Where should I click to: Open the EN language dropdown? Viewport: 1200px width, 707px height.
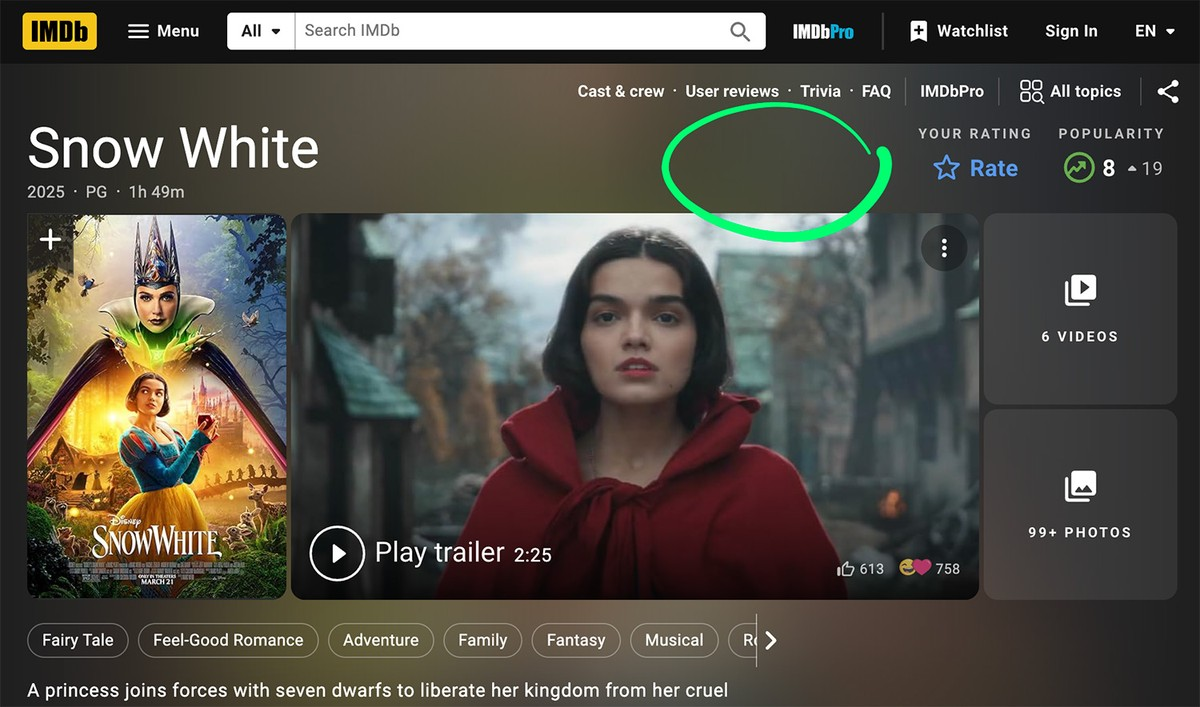coord(1154,31)
